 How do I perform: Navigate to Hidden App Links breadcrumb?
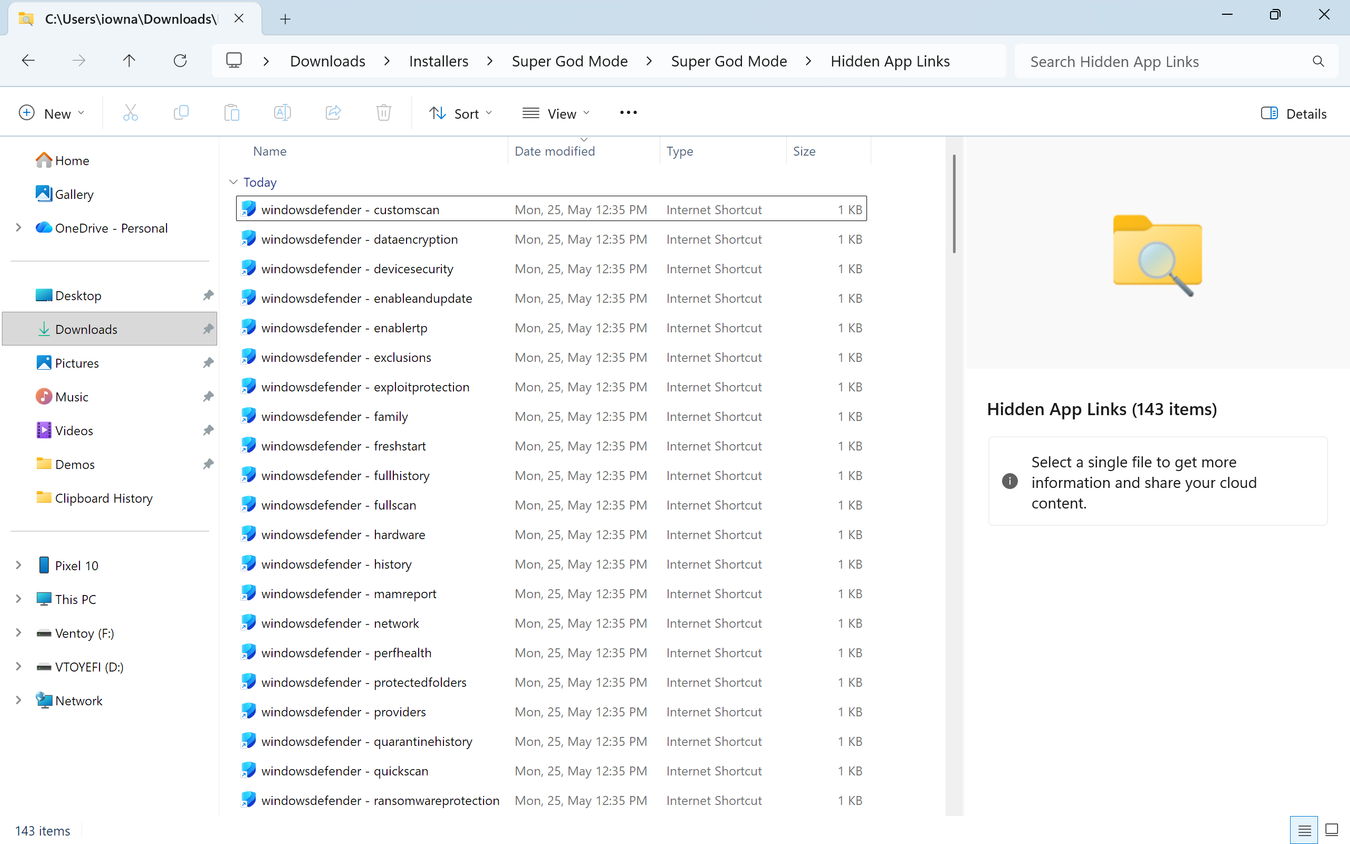(x=890, y=61)
